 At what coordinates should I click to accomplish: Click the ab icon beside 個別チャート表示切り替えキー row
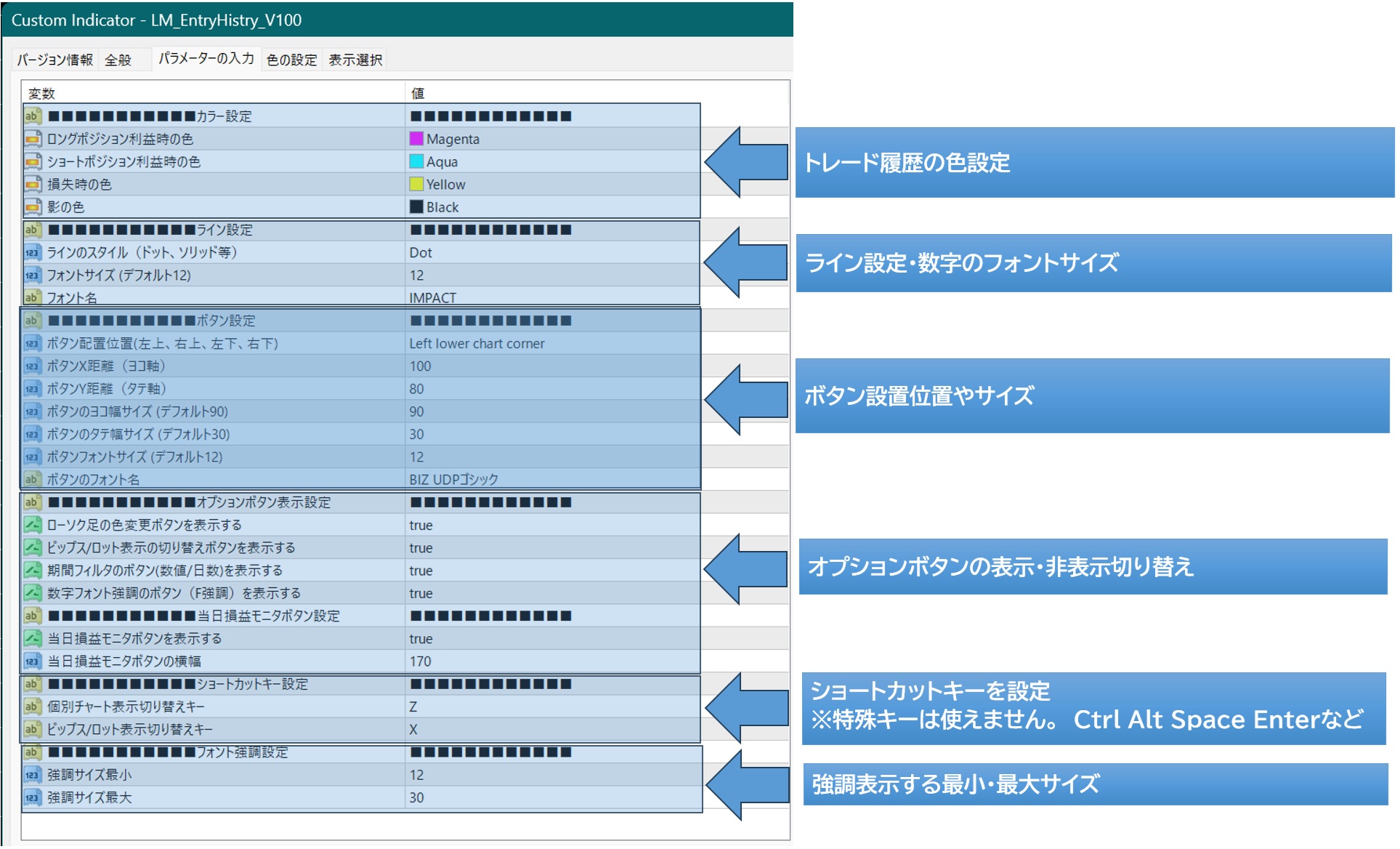click(32, 707)
